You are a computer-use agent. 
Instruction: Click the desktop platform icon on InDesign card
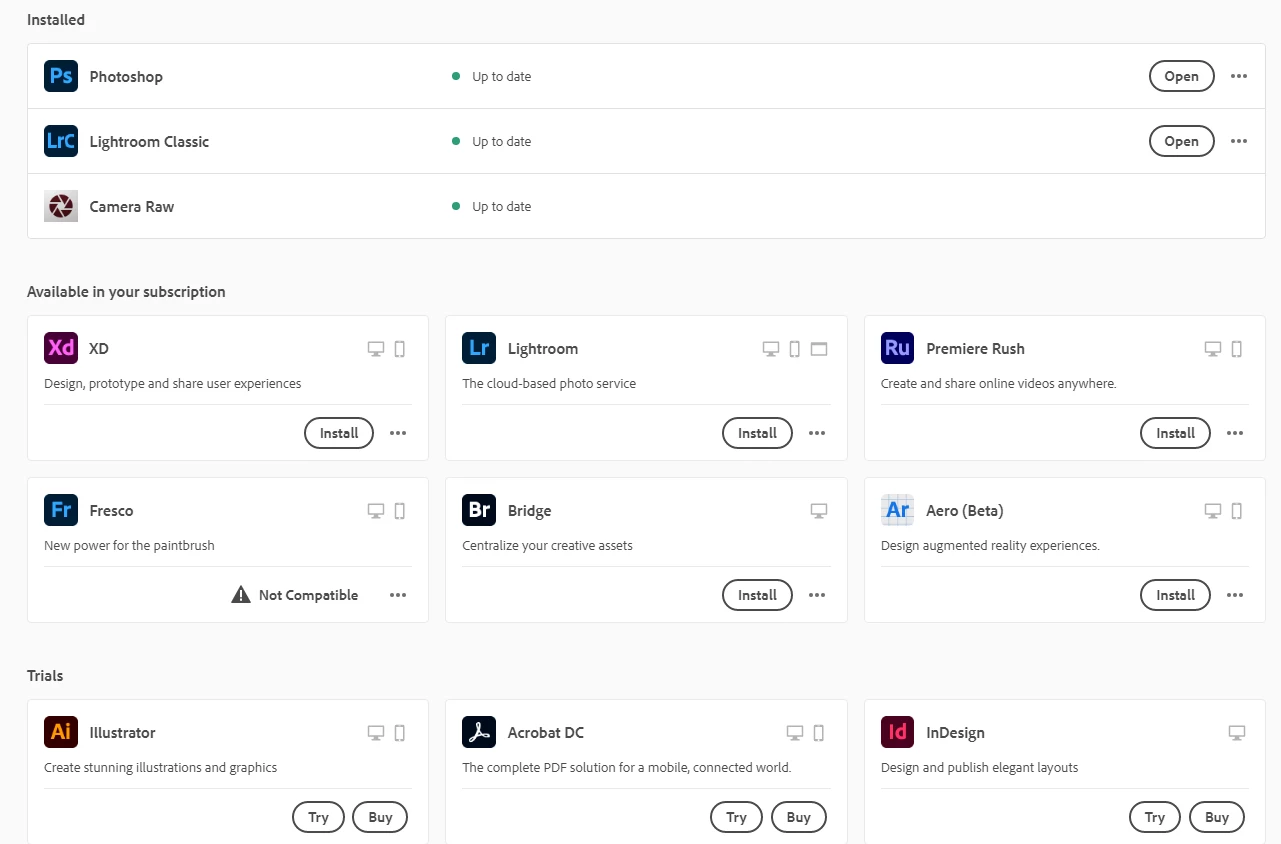pos(1237,733)
